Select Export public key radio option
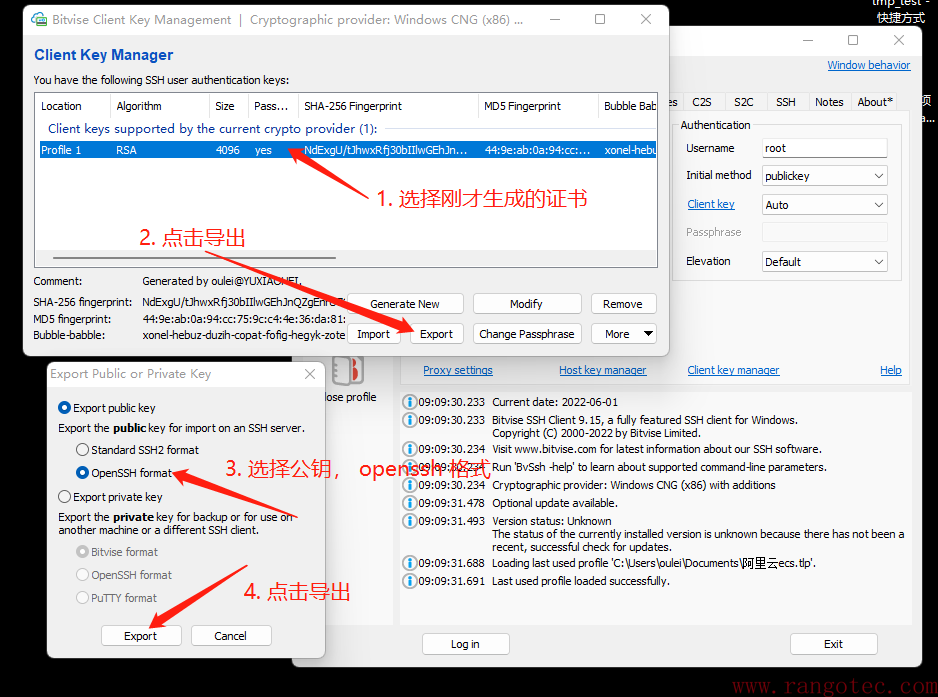This screenshot has width=938, height=697. [64, 407]
